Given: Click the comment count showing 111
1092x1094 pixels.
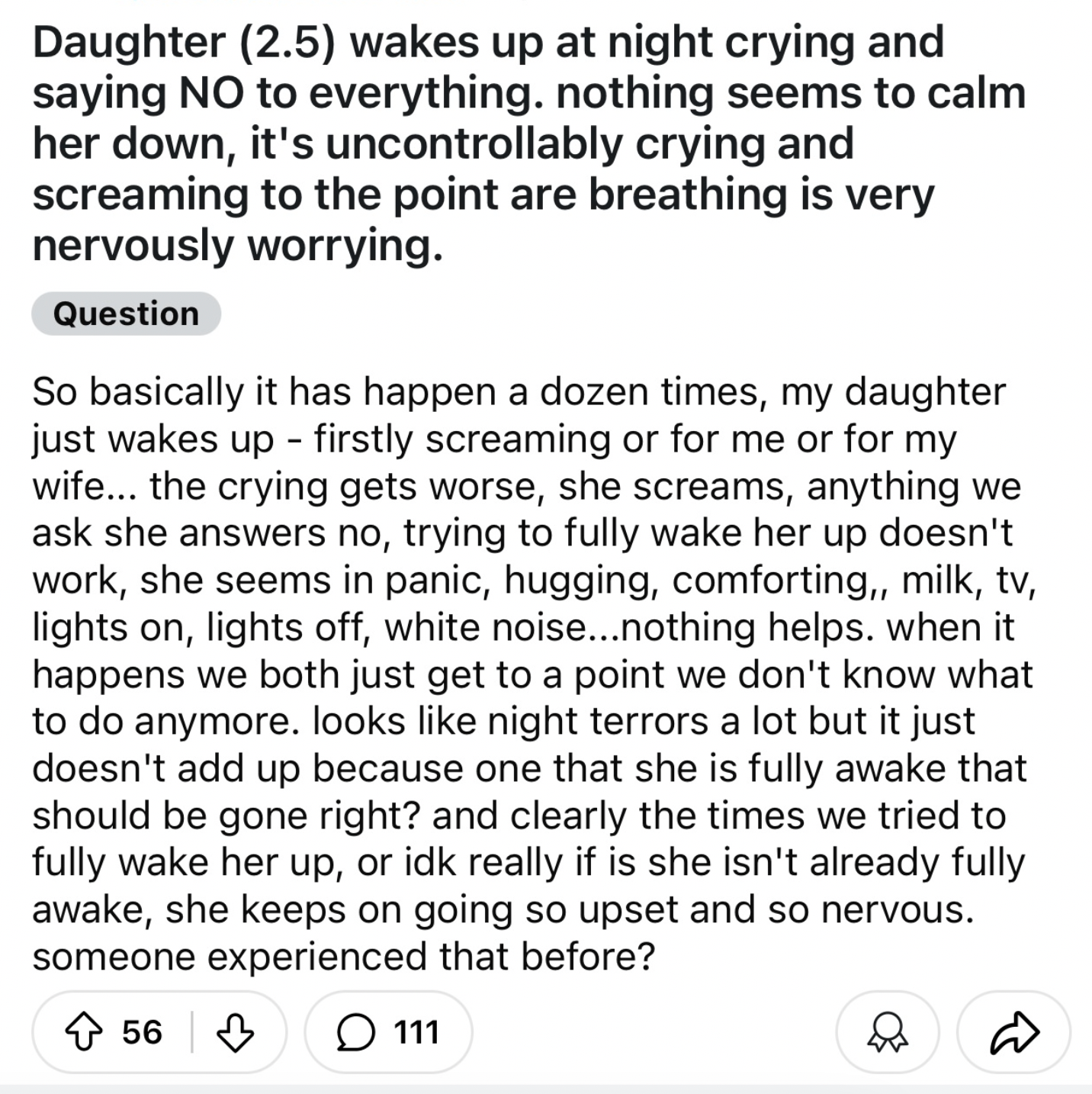Looking at the screenshot, I should [416, 1032].
